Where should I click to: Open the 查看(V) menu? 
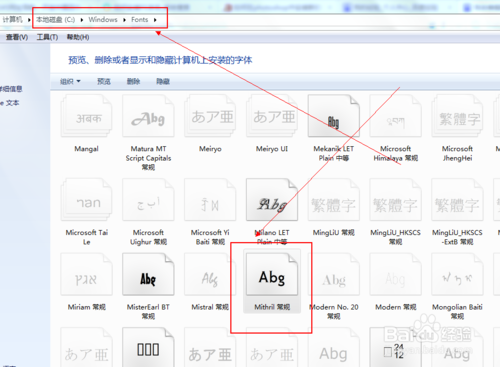17,37
